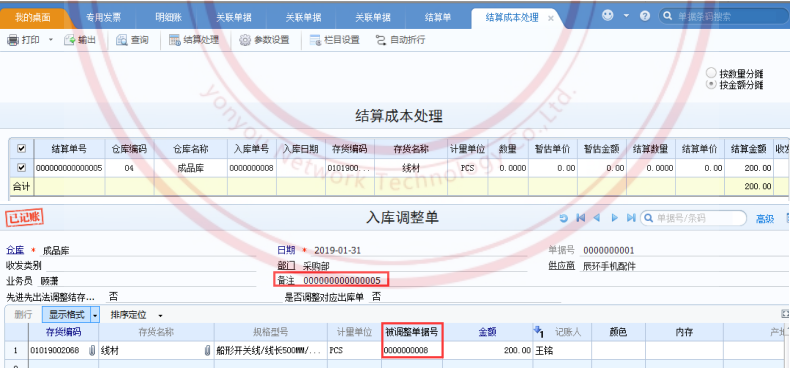Click the 金额 column header in detail grid
The height and width of the screenshot is (374, 794).
pos(488,333)
